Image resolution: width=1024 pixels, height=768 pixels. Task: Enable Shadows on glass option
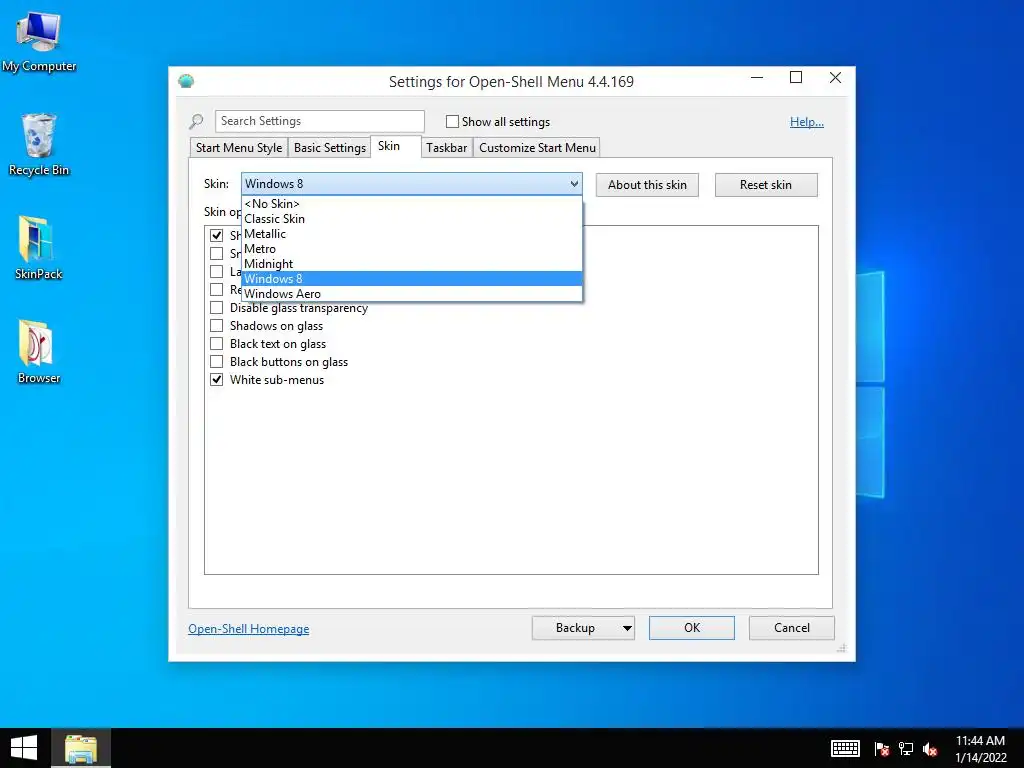[216, 325]
